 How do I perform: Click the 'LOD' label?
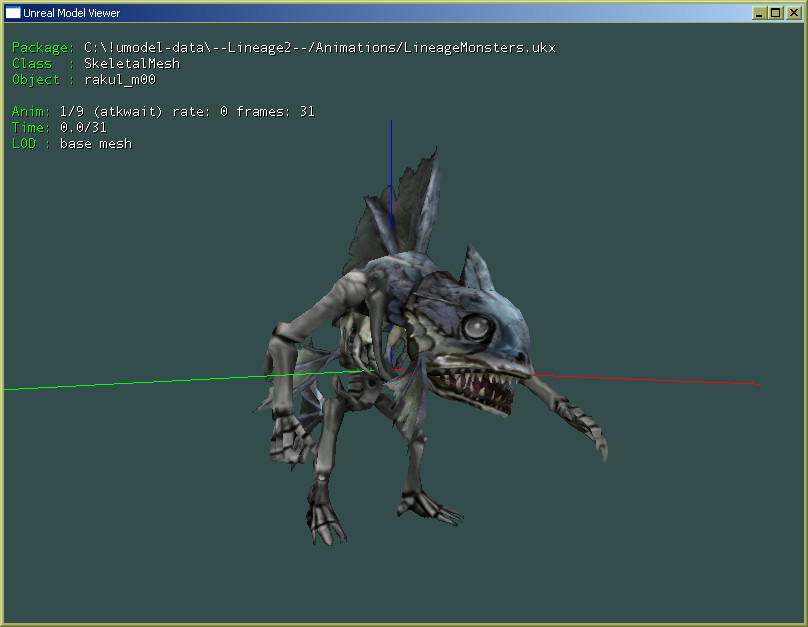(x=24, y=143)
